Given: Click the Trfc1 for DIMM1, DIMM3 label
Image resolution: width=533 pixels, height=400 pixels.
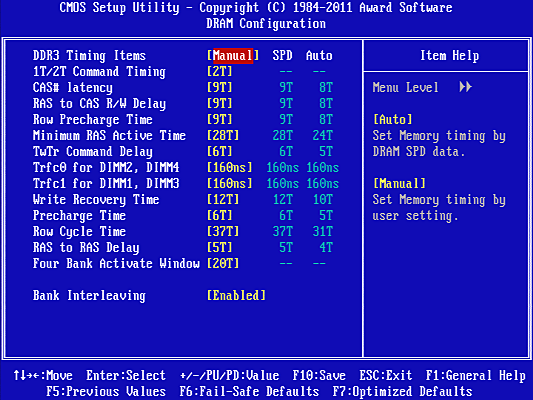Looking at the screenshot, I should (x=106, y=184).
